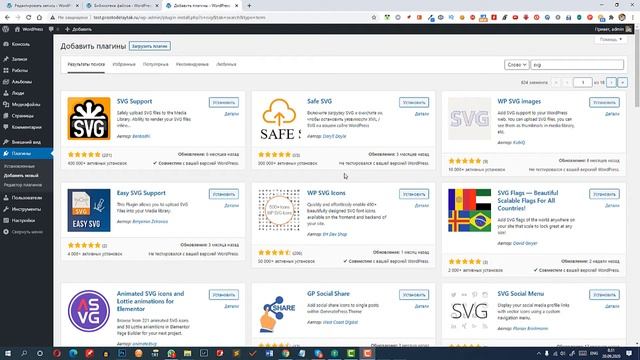This screenshot has height=360, width=640.
Task: Click the browser back arrow
Action: click(7, 18)
